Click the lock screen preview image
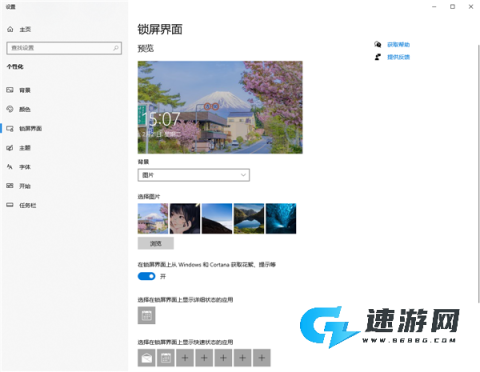 pyautogui.click(x=220, y=107)
